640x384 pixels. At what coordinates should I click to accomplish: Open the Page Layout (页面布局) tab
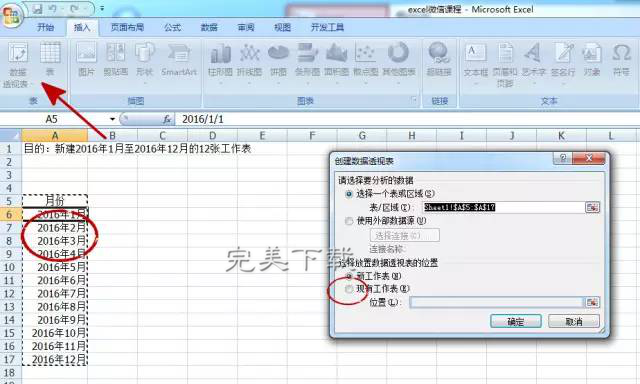(x=127, y=27)
